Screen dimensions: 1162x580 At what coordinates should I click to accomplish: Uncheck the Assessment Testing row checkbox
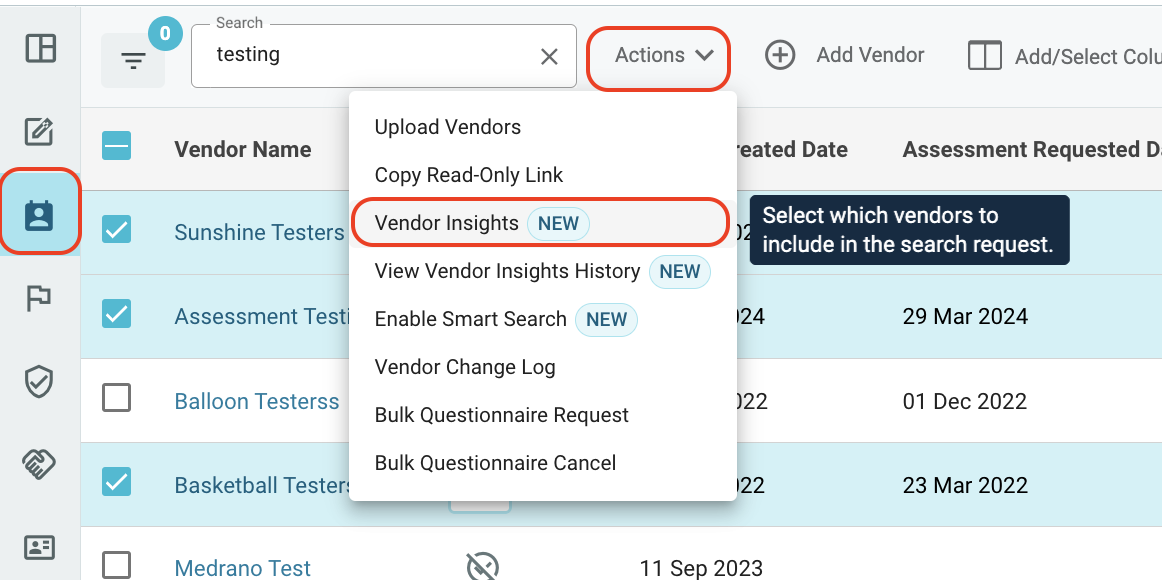pos(116,314)
